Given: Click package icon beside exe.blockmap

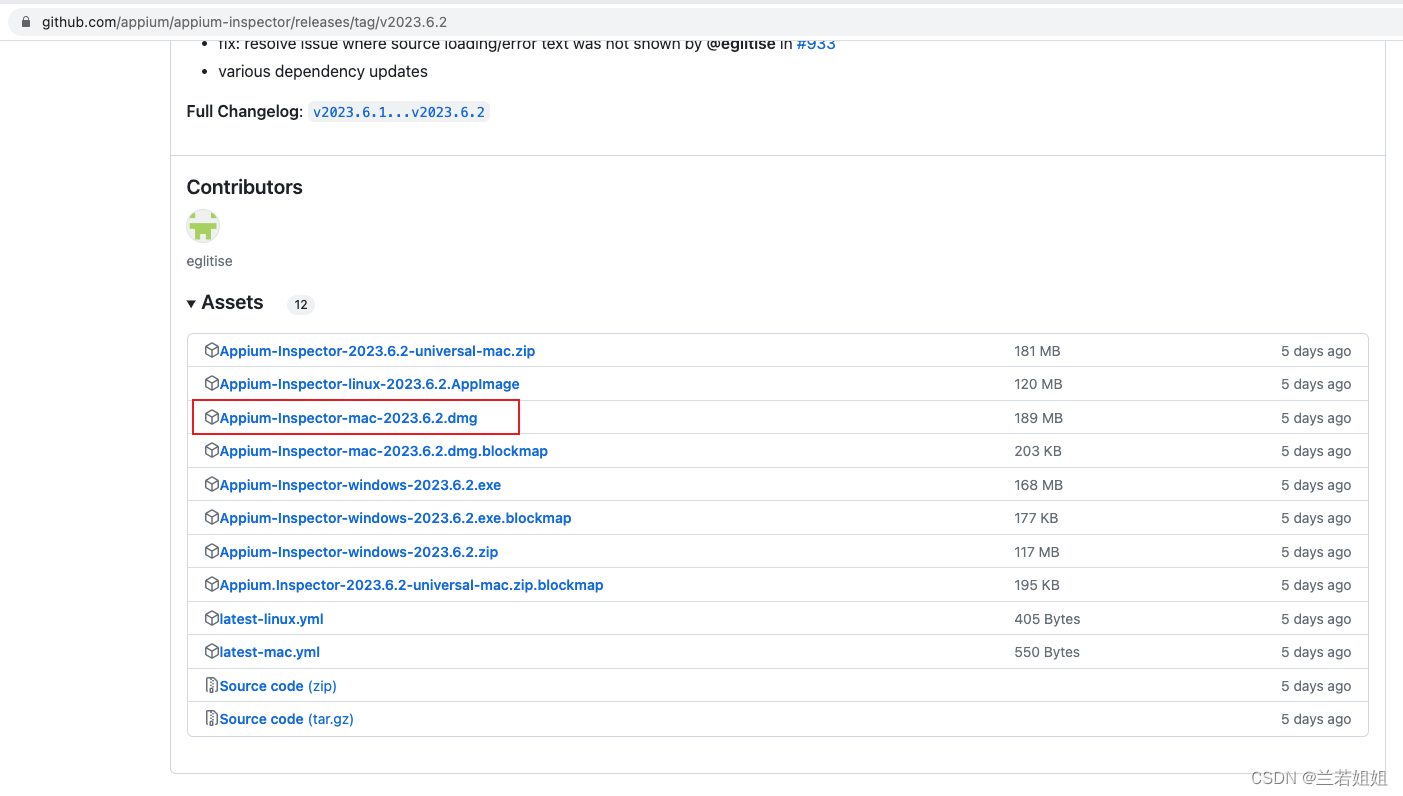Looking at the screenshot, I should [211, 517].
